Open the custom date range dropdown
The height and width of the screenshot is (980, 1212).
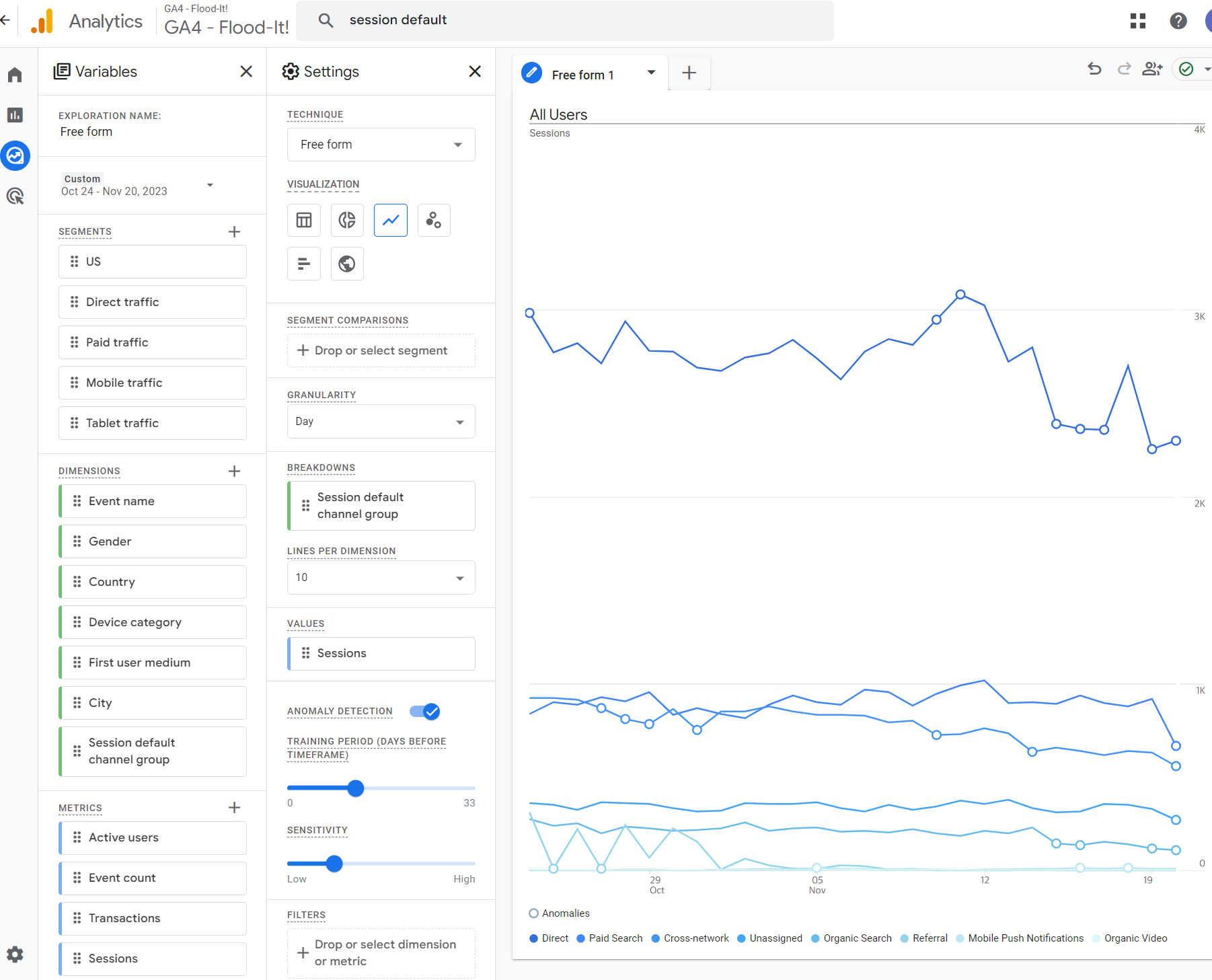point(138,185)
